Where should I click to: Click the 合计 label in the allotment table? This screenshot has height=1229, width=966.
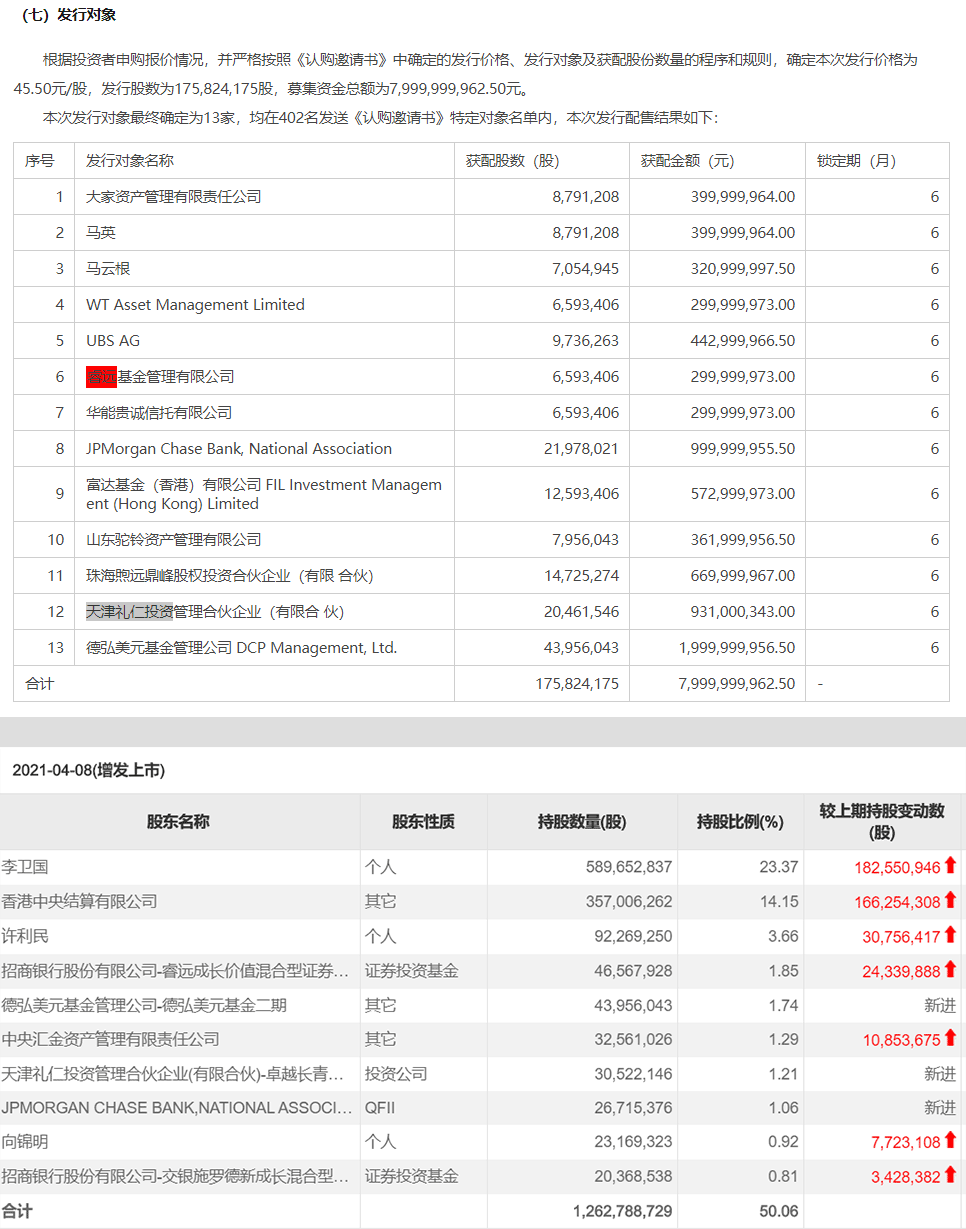tap(40, 684)
